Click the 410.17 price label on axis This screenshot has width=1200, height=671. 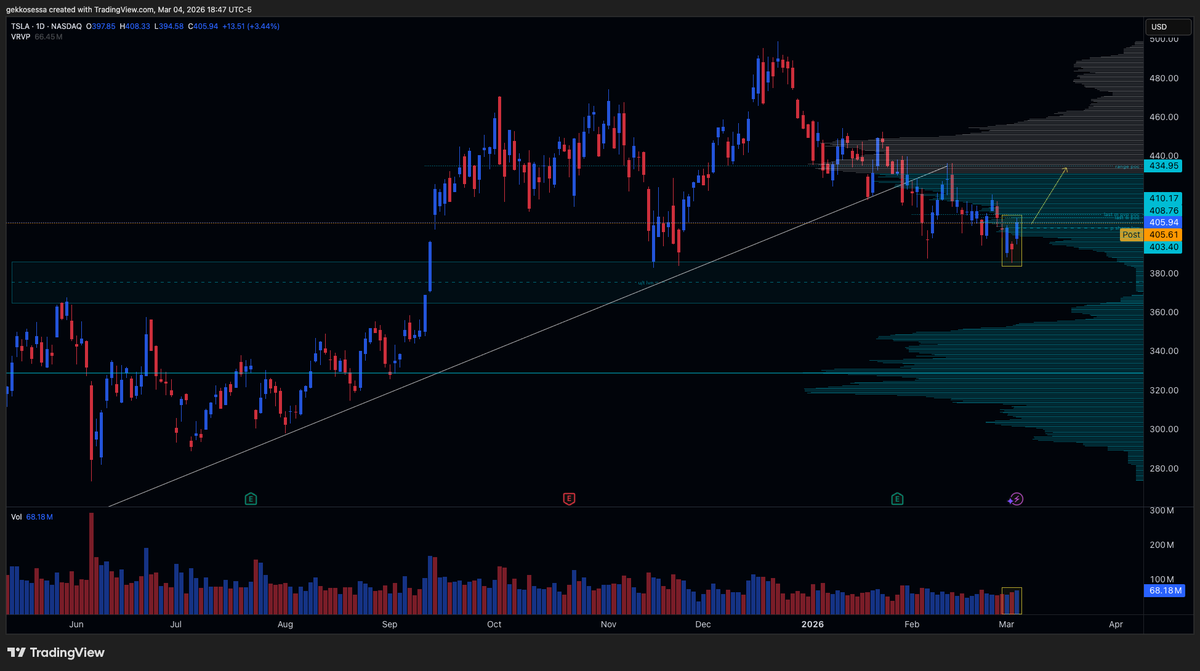[1164, 198]
